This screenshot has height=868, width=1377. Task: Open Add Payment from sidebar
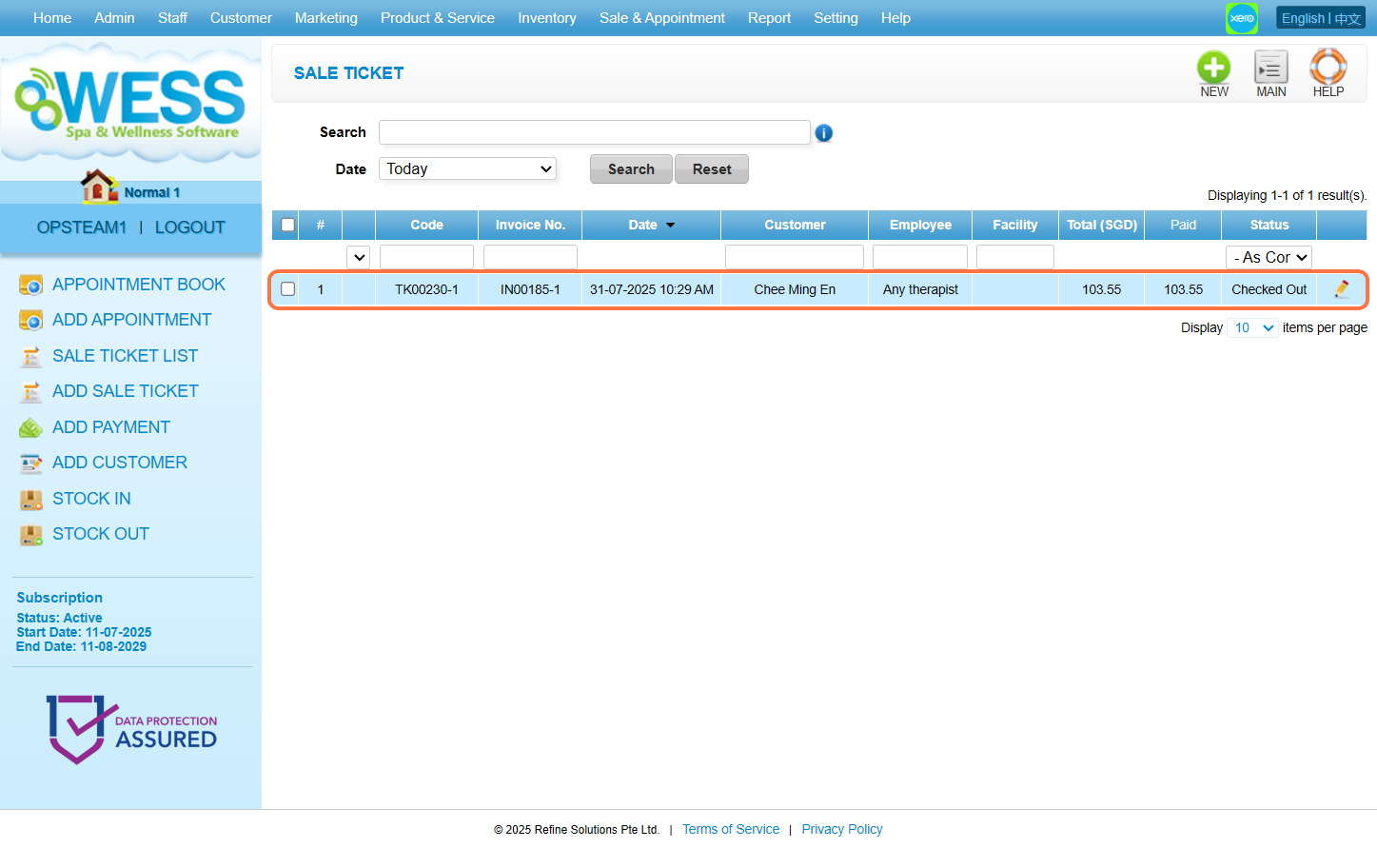(110, 427)
